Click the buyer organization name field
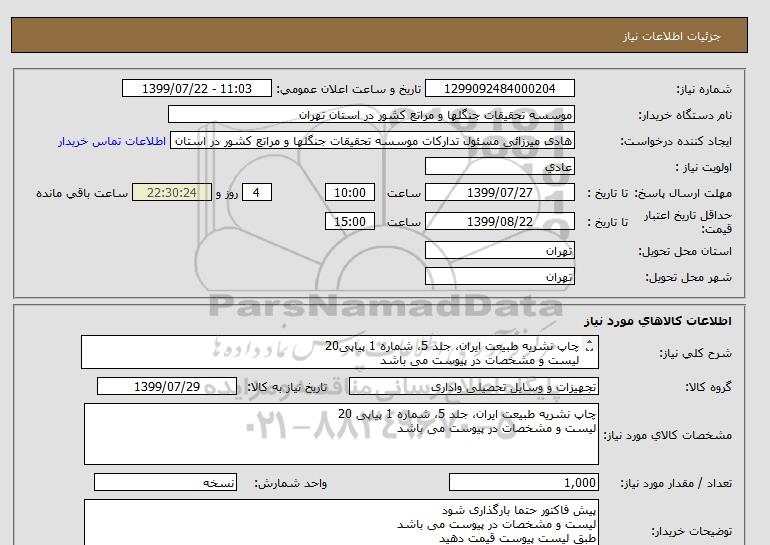770x545 pixels. coord(371,114)
